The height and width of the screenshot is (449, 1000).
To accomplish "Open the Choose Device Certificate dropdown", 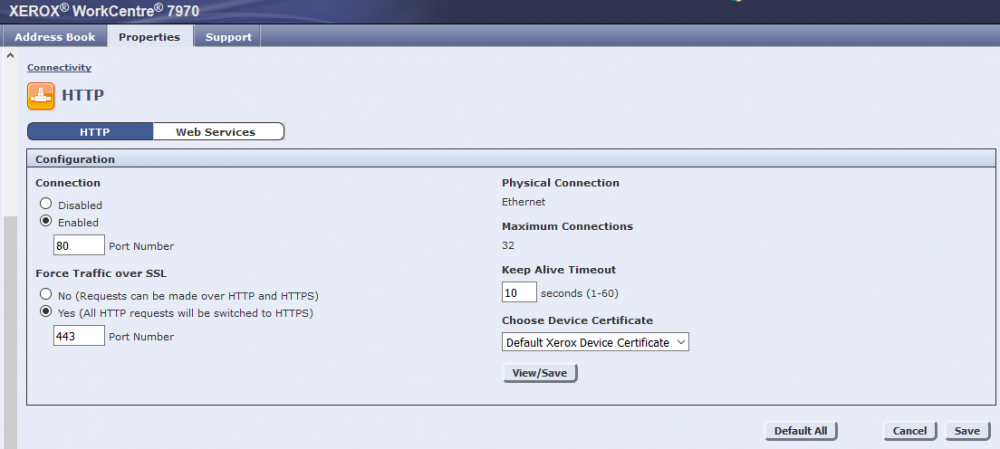I will (x=595, y=342).
